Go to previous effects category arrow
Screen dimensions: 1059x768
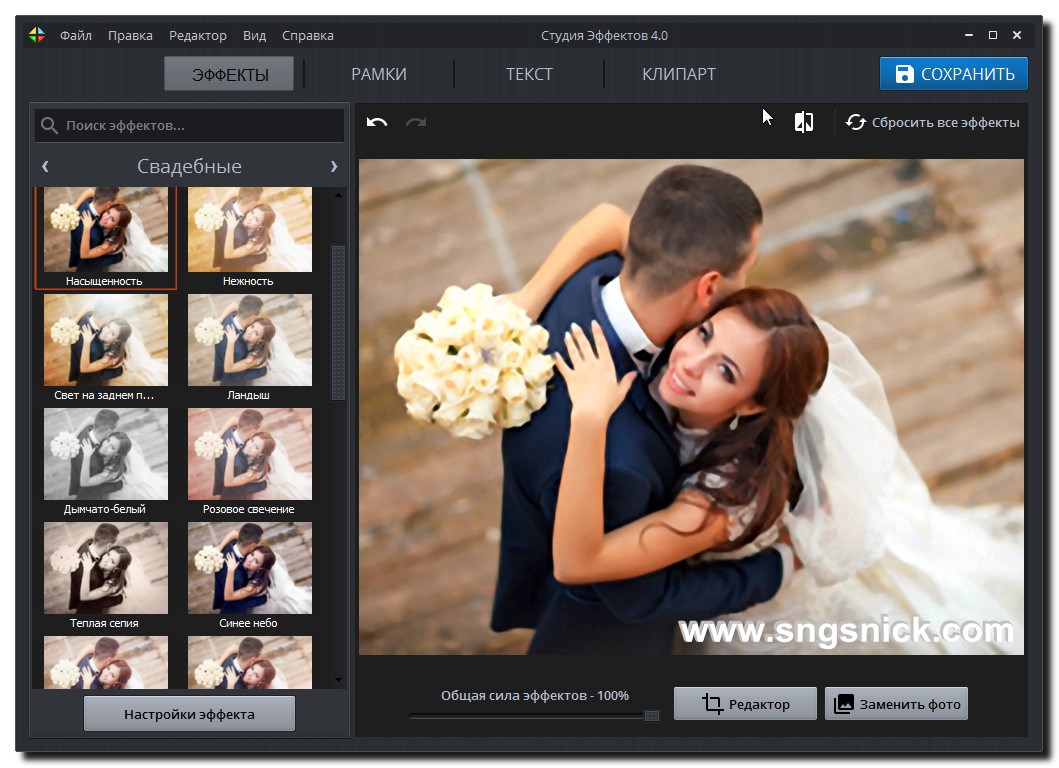45,166
